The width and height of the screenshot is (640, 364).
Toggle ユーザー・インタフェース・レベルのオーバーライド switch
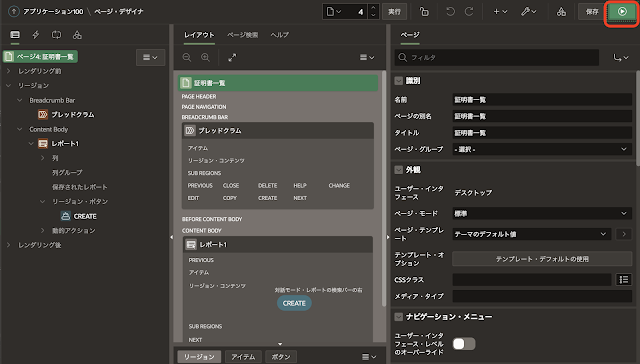(x=464, y=344)
